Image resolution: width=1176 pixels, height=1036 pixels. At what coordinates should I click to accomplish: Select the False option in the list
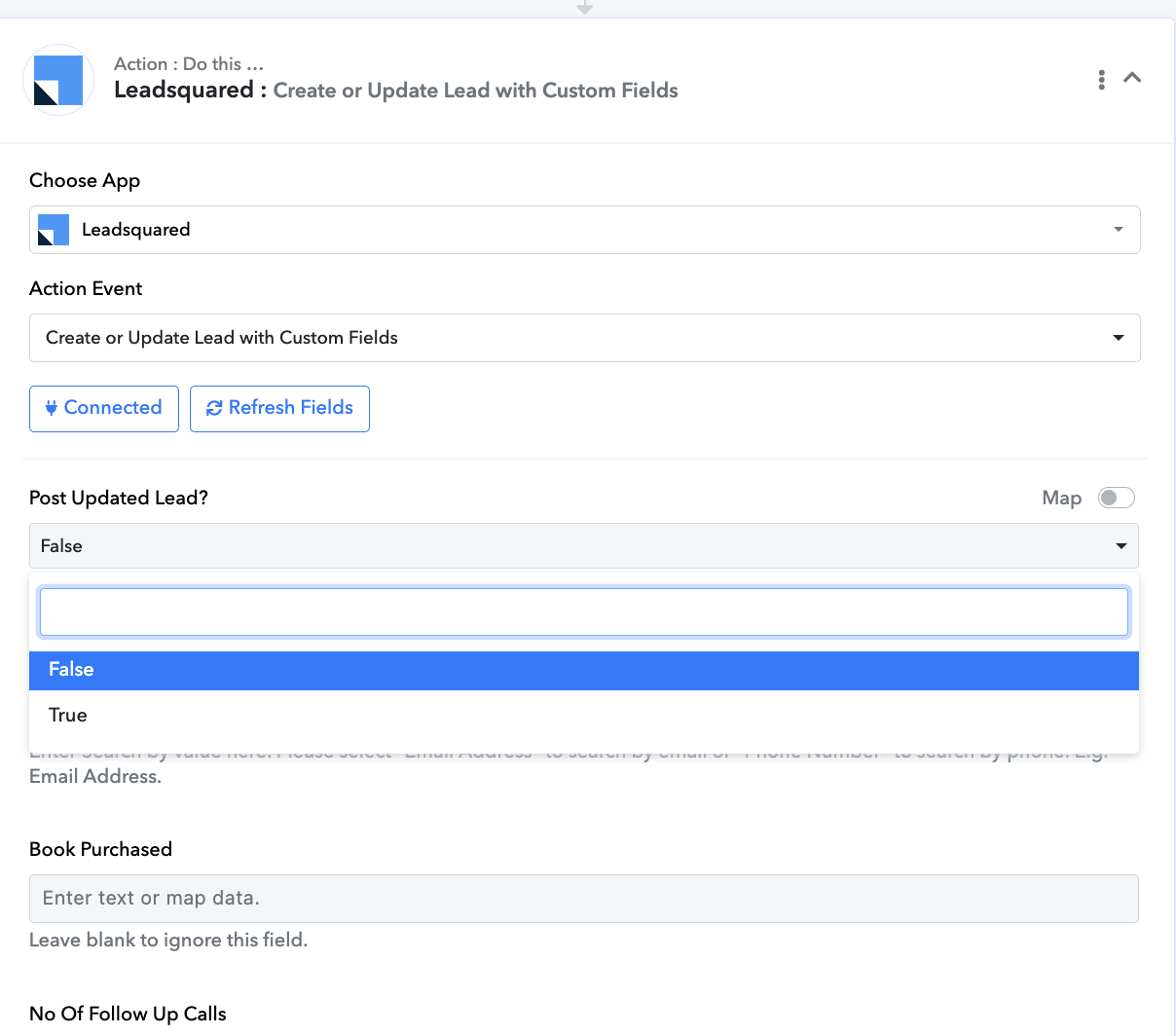(71, 670)
